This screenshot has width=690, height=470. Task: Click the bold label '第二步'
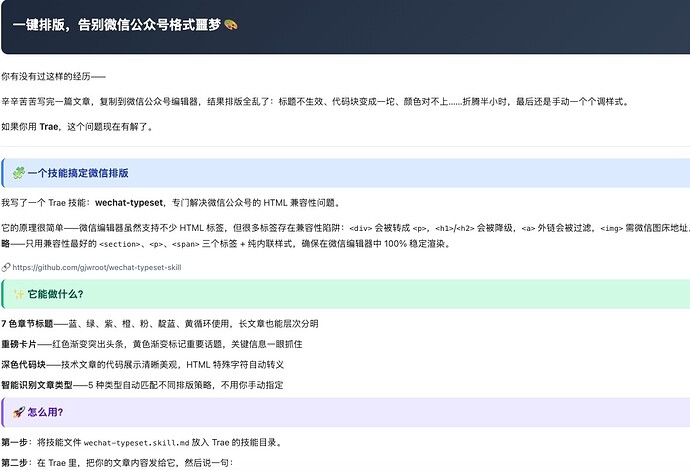[14, 463]
